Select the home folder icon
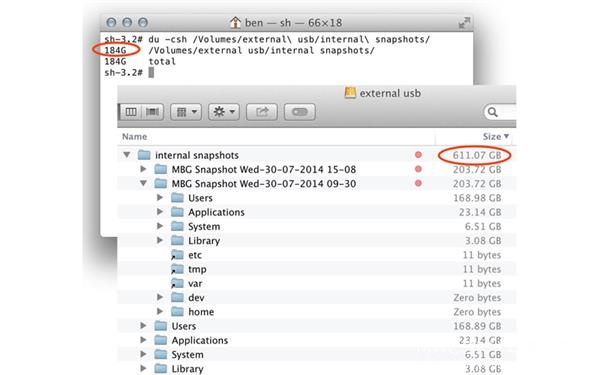600x375 pixels. click(177, 311)
